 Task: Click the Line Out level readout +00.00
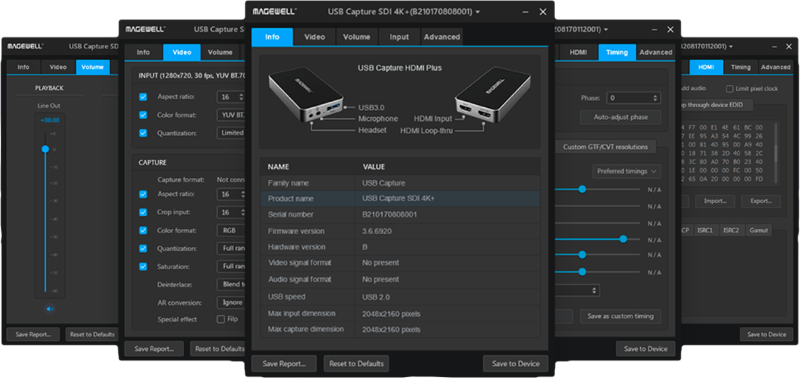click(x=50, y=120)
